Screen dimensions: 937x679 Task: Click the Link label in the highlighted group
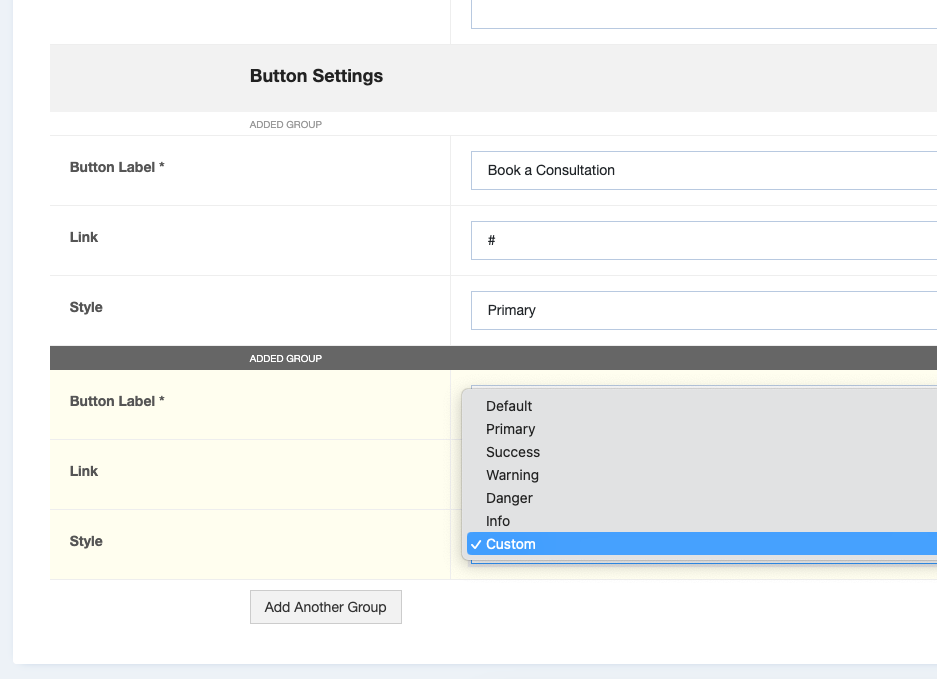click(x=84, y=471)
